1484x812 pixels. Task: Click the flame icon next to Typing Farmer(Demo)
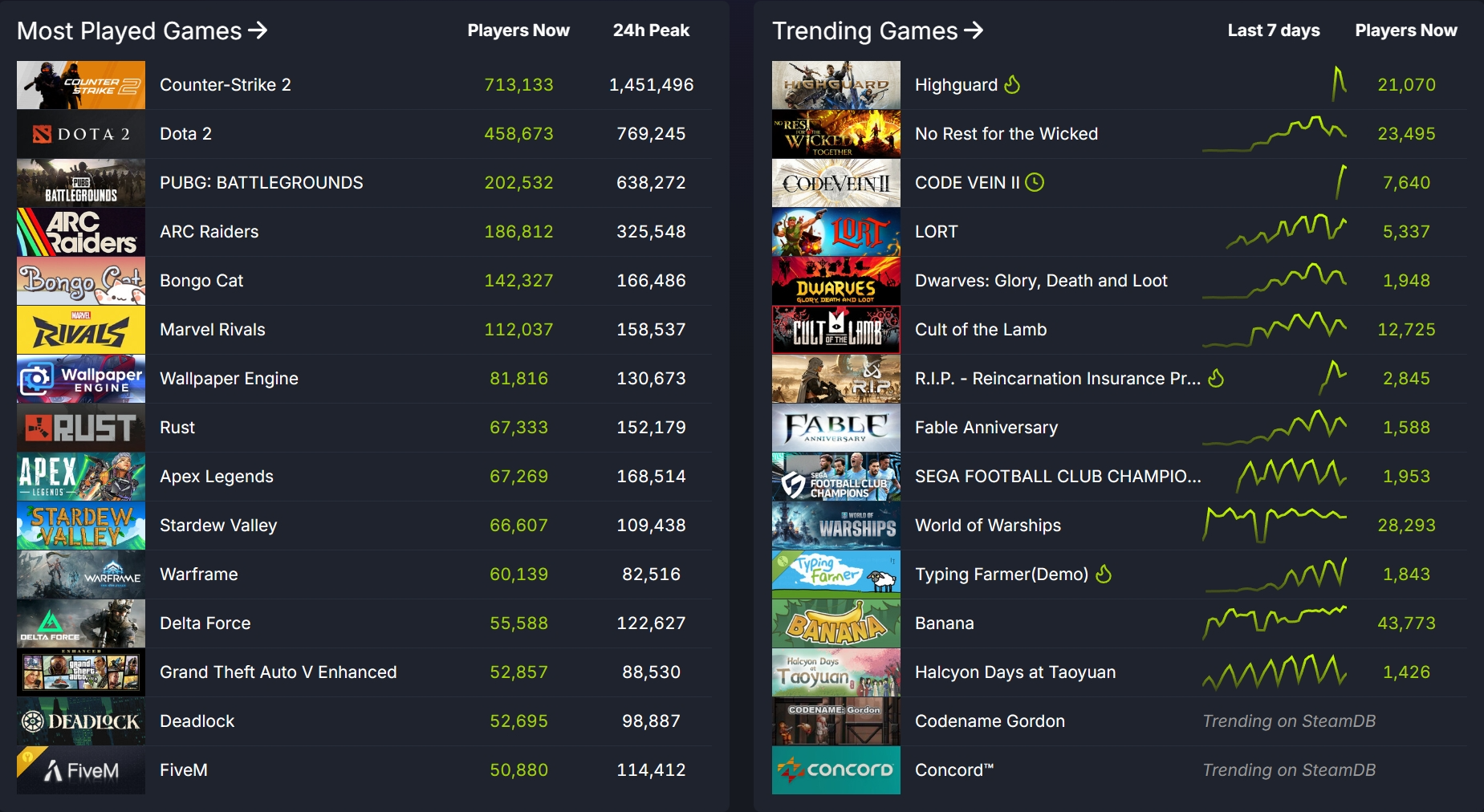click(1104, 574)
